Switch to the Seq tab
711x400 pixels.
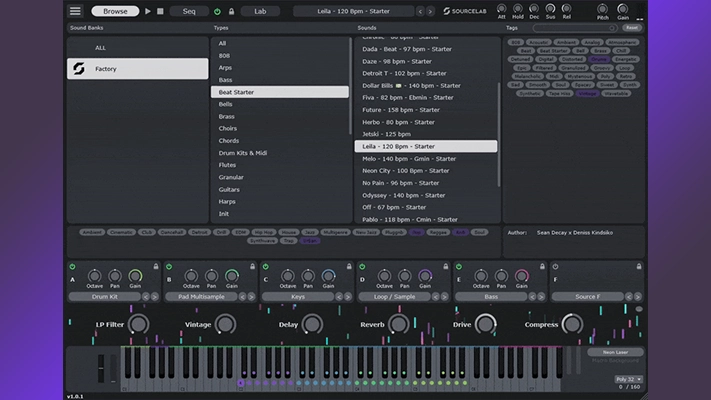click(189, 11)
